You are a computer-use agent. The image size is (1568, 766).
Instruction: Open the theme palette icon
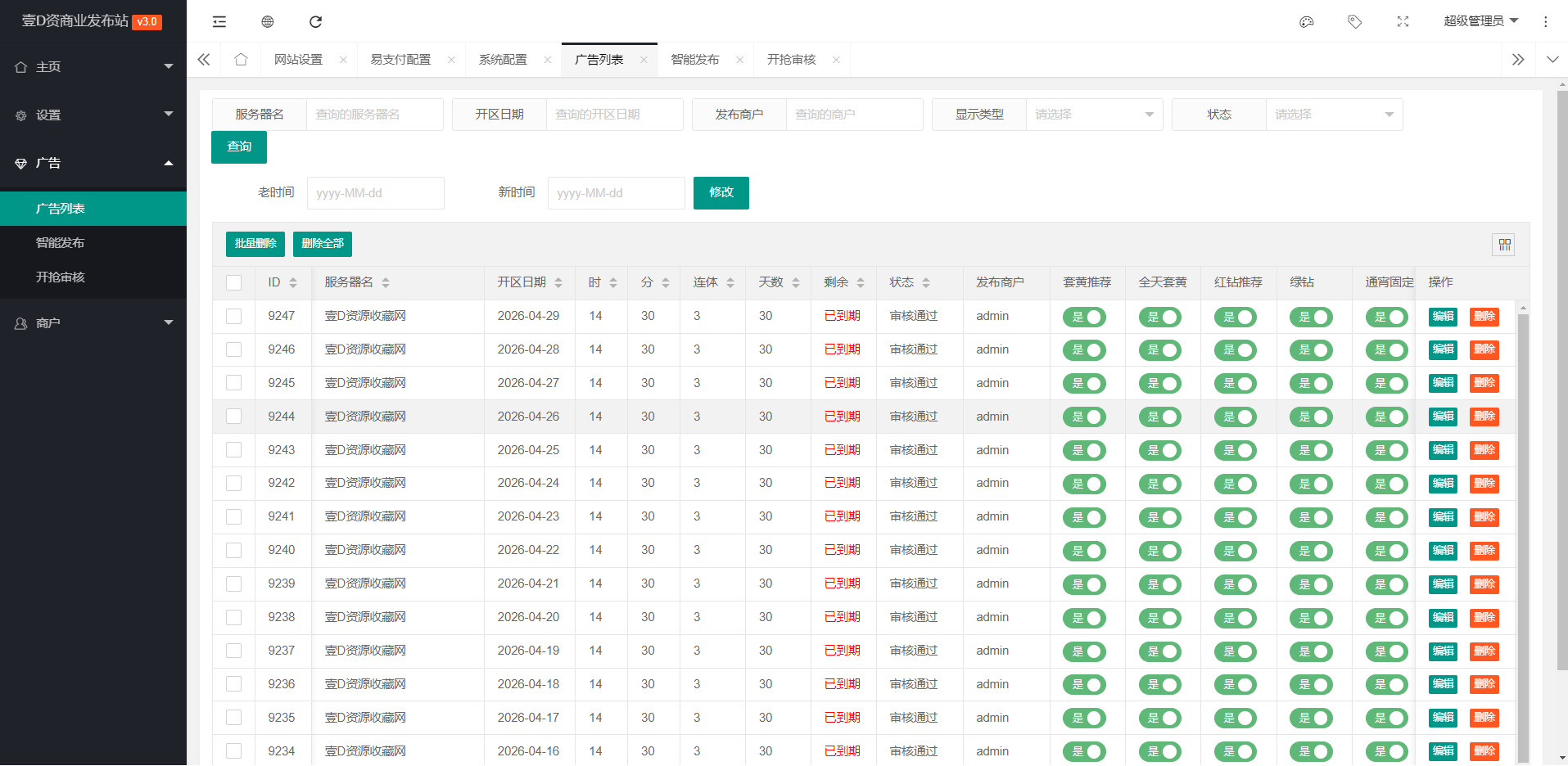click(1307, 21)
